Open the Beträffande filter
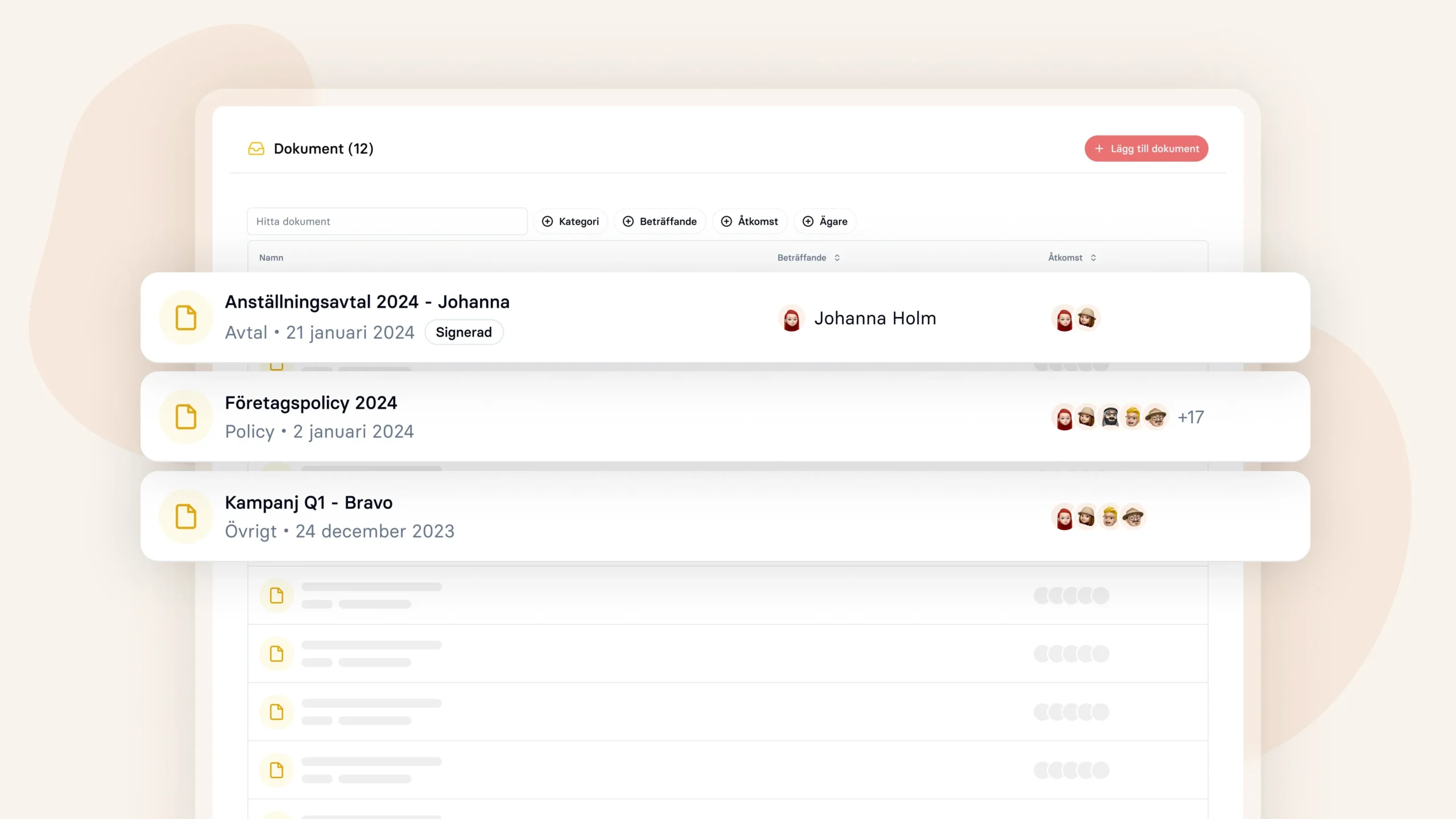The width and height of the screenshot is (1456, 819). 660,221
